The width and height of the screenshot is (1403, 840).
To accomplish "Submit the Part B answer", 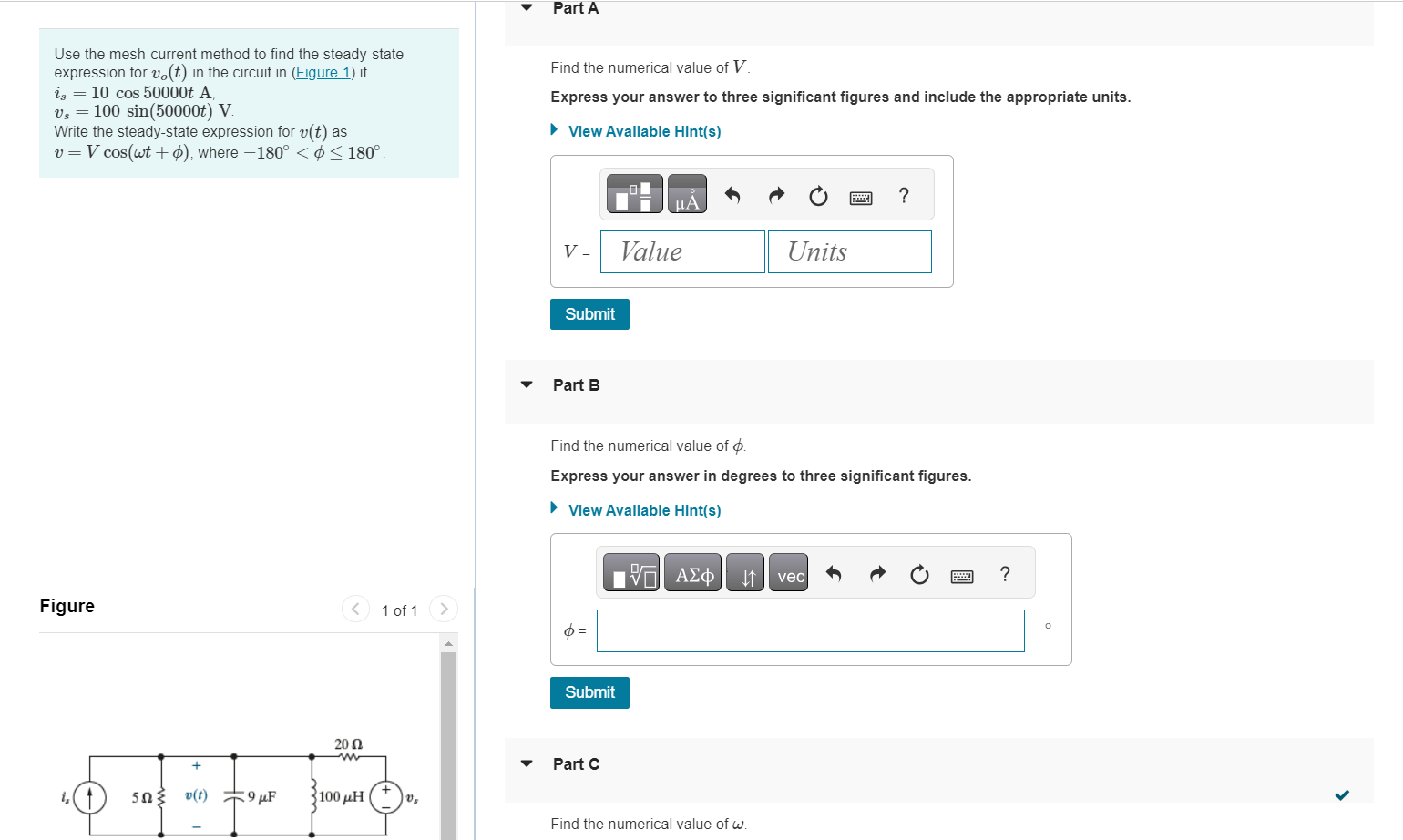I will 589,692.
